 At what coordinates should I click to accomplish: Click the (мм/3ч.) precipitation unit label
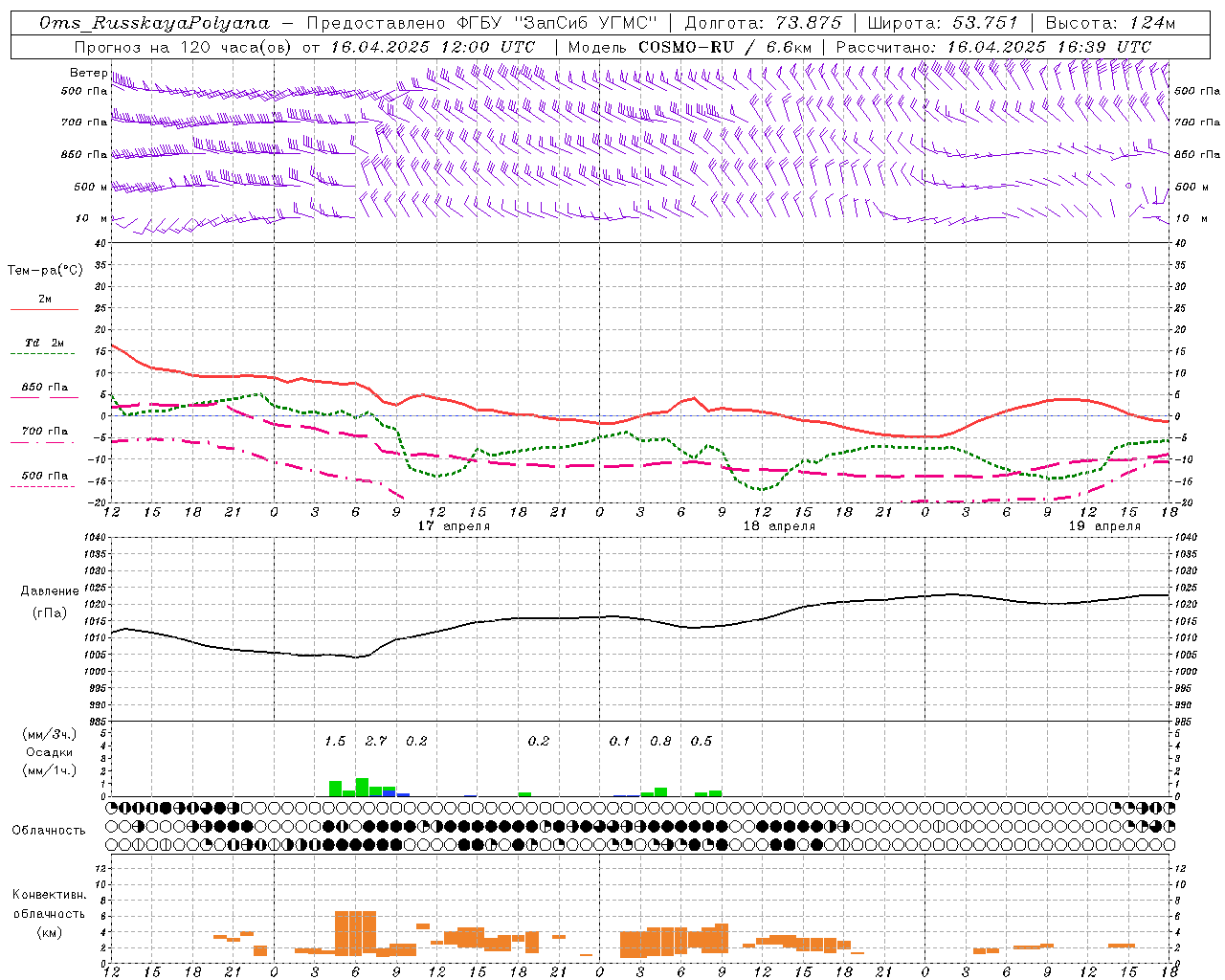(x=49, y=734)
